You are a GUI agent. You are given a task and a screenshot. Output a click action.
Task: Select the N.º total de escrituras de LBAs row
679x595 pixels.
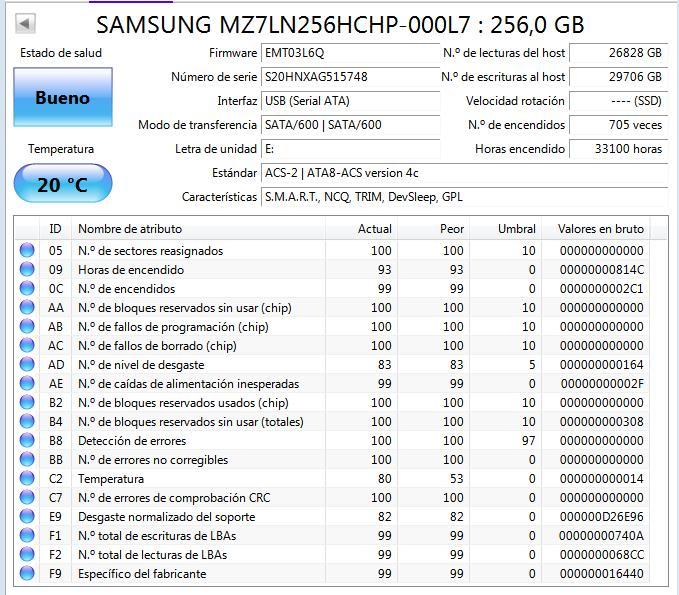point(333,536)
